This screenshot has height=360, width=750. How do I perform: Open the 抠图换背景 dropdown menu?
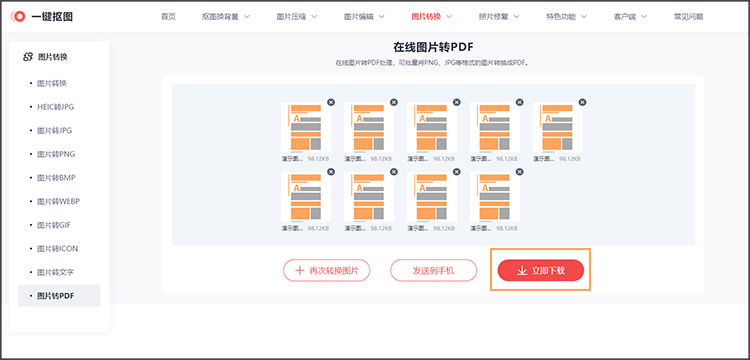(x=226, y=17)
